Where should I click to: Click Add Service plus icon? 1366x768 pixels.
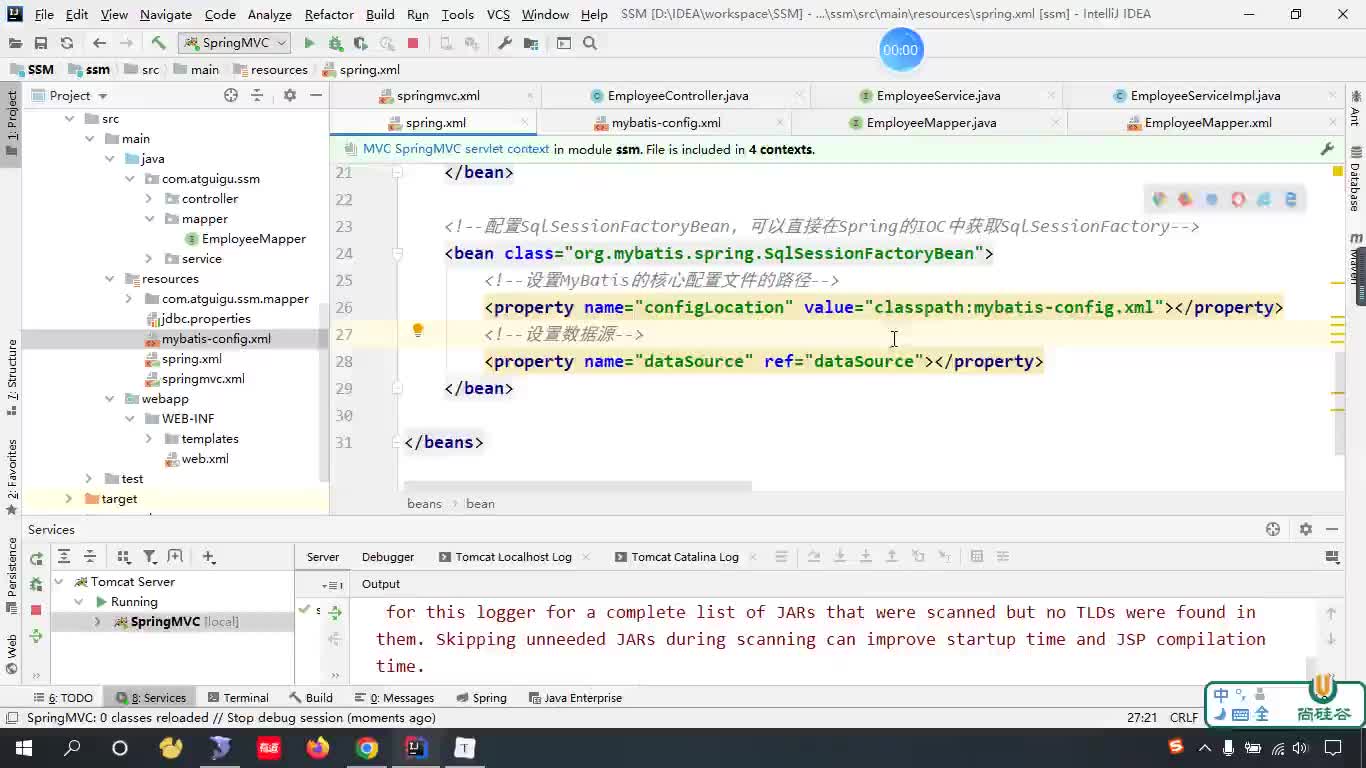tap(208, 557)
